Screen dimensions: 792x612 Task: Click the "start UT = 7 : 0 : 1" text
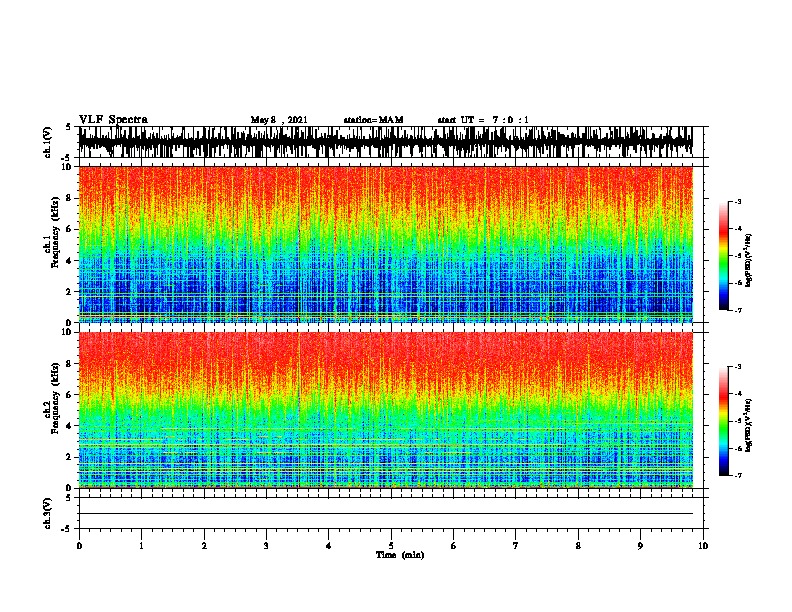tap(483, 120)
